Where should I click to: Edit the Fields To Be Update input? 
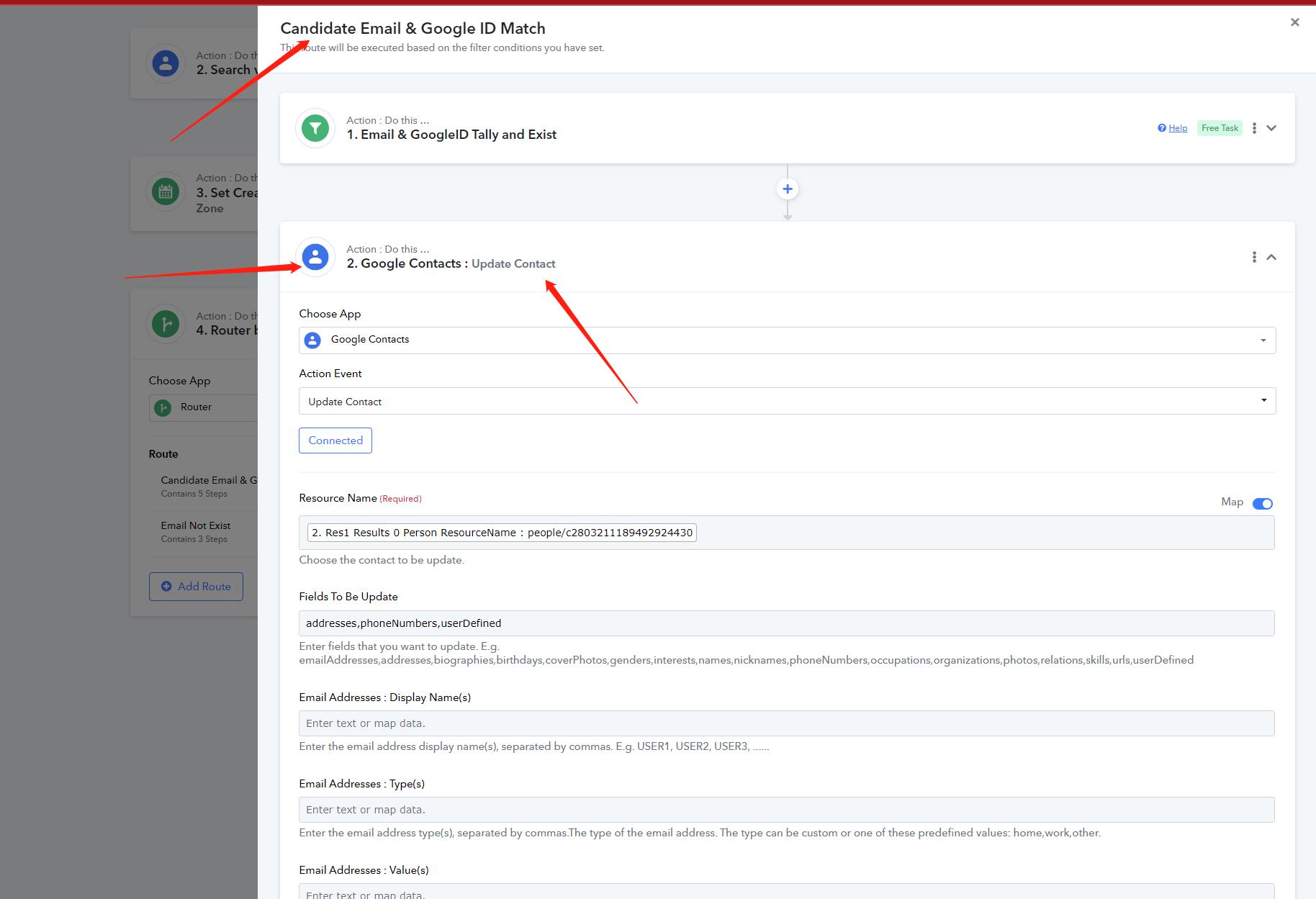(786, 623)
